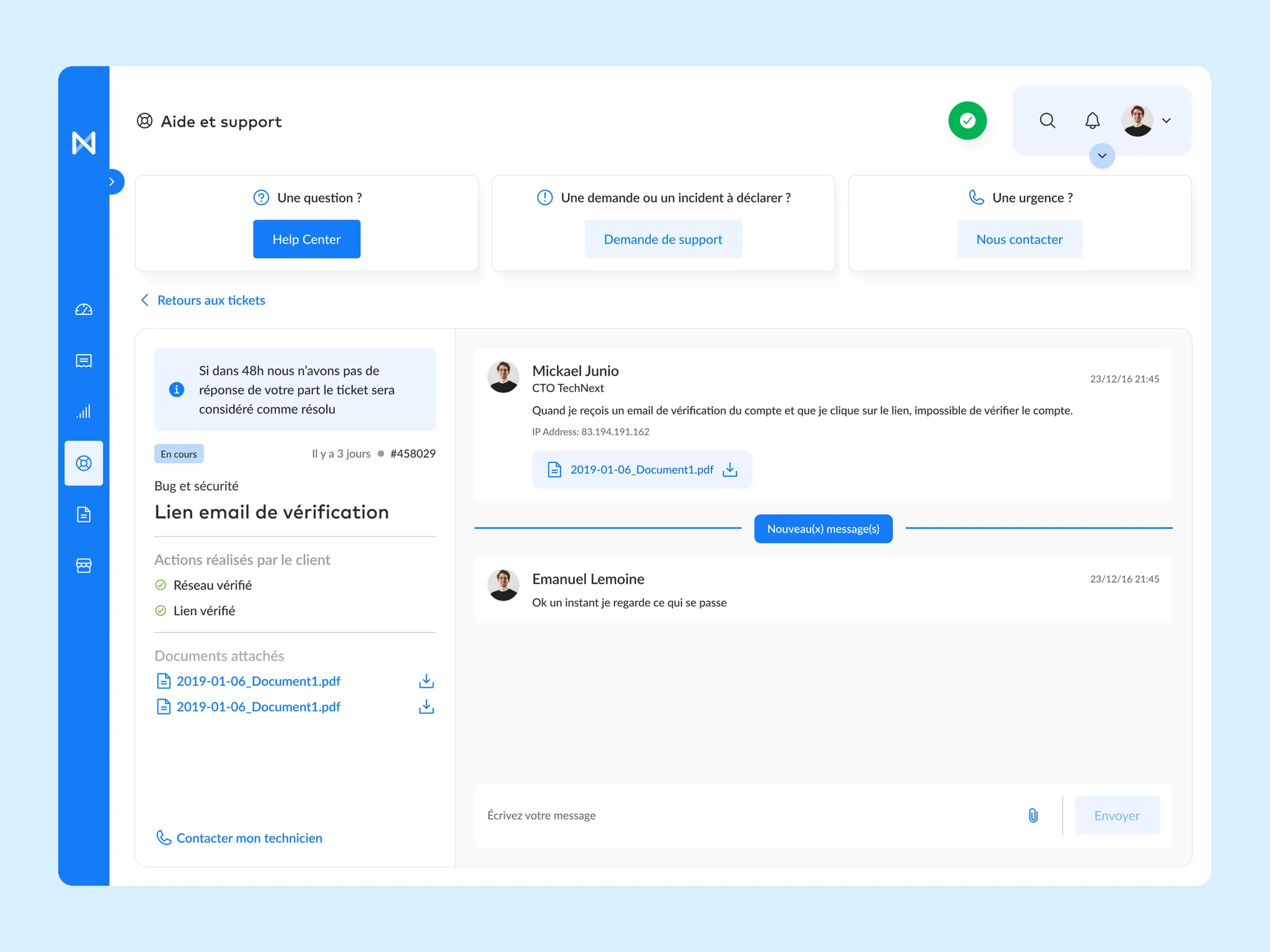Click the info icon in the 48h notice
The image size is (1270, 952).
177,389
